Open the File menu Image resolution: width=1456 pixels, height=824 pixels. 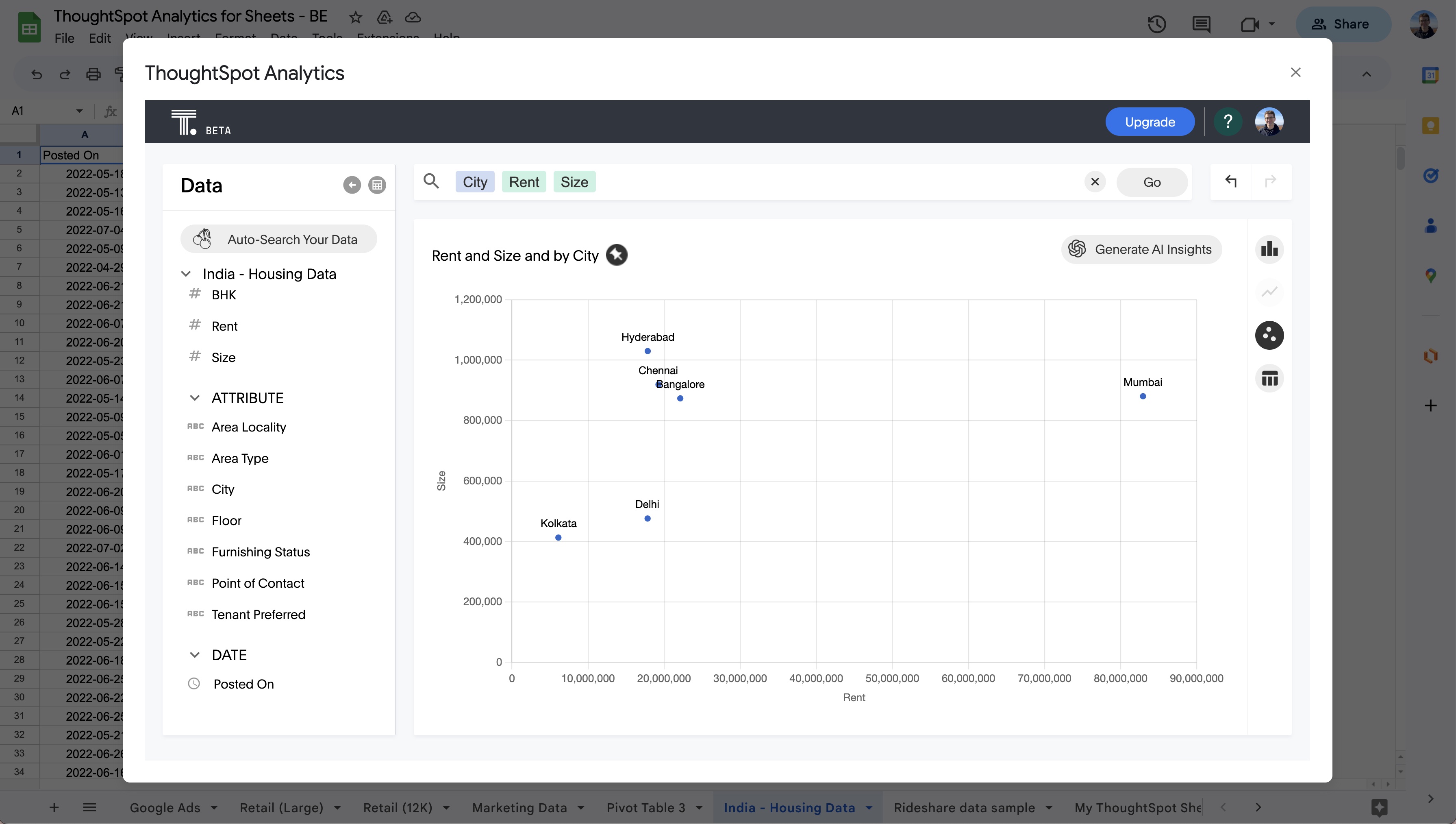click(x=65, y=38)
